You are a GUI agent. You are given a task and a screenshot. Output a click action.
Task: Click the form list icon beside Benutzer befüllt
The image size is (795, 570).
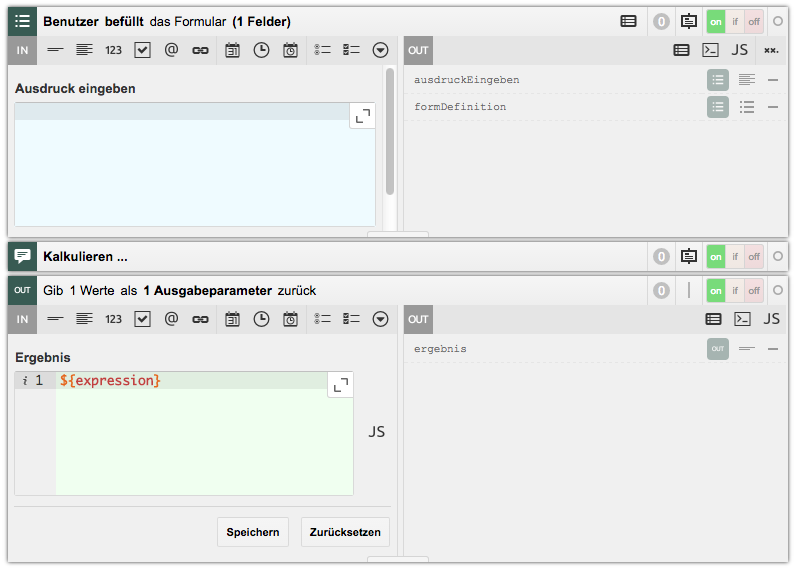tap(22, 21)
